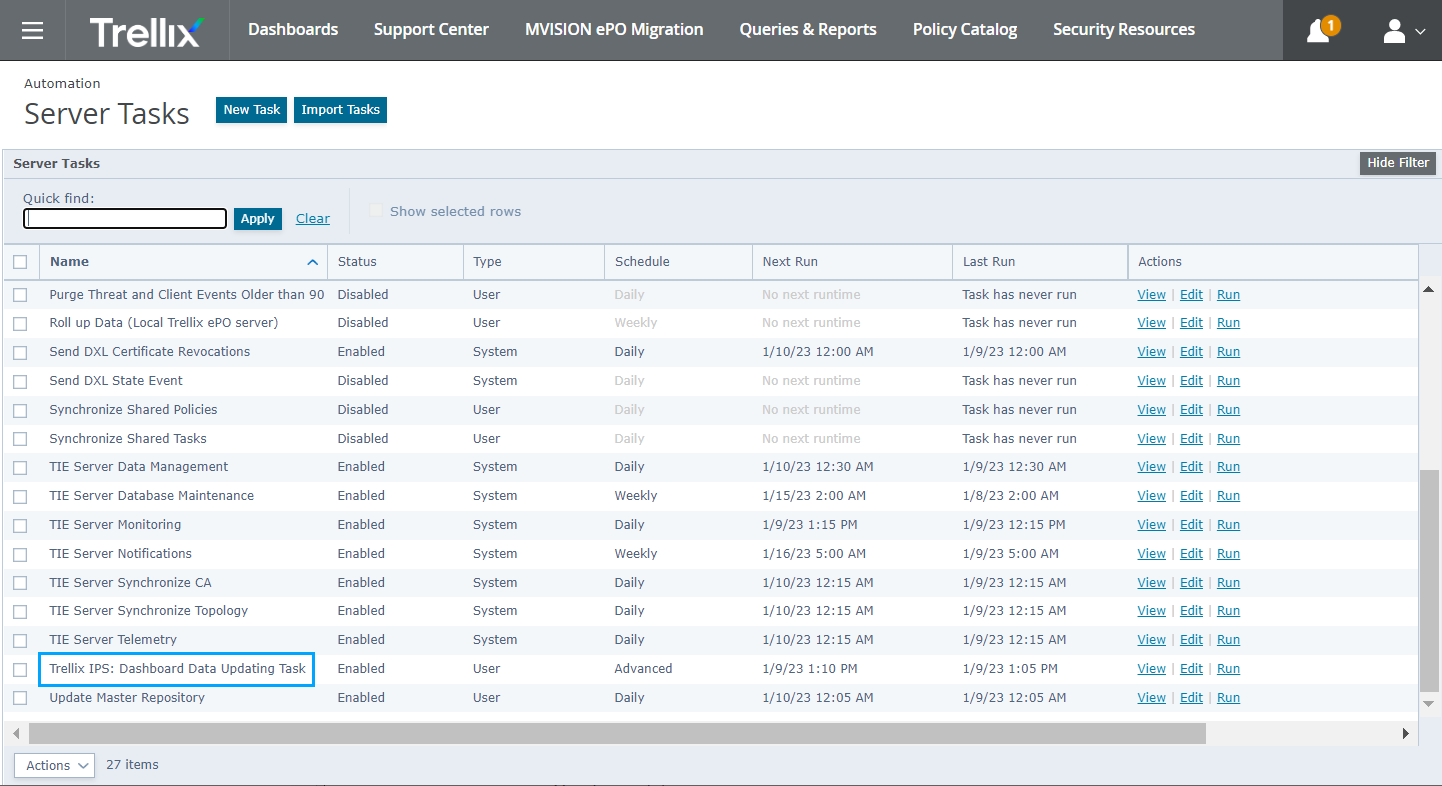
Task: Click the horizontal scrollbar thumb
Action: 617,734
